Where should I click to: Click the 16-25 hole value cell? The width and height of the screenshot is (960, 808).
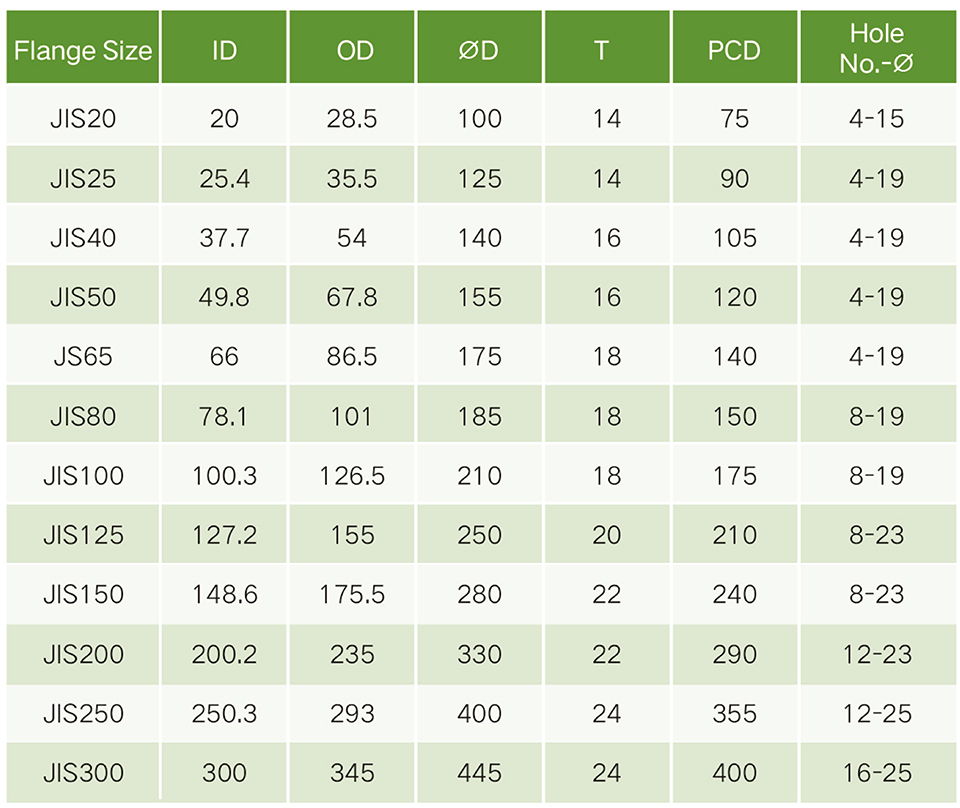pos(876,773)
